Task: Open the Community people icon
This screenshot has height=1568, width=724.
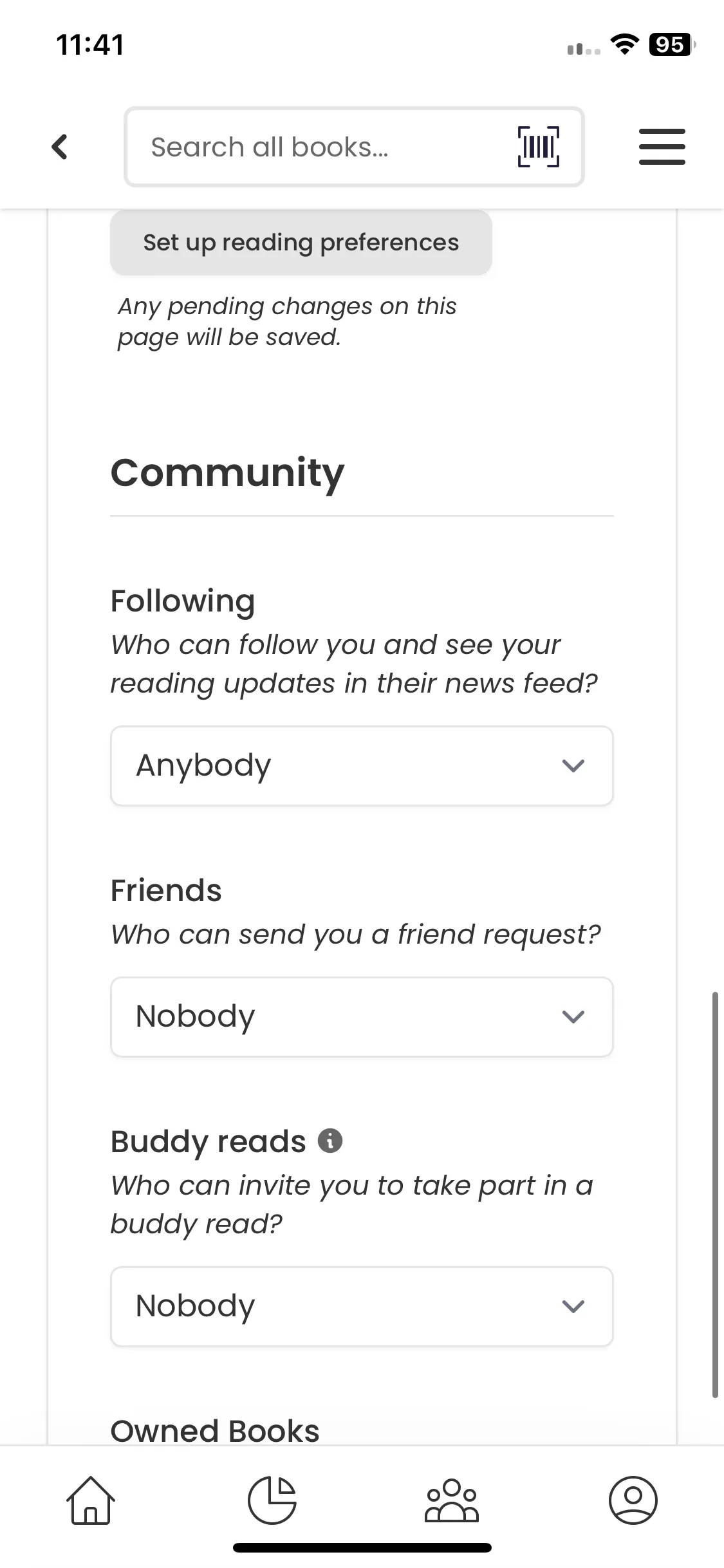Action: 452,1500
